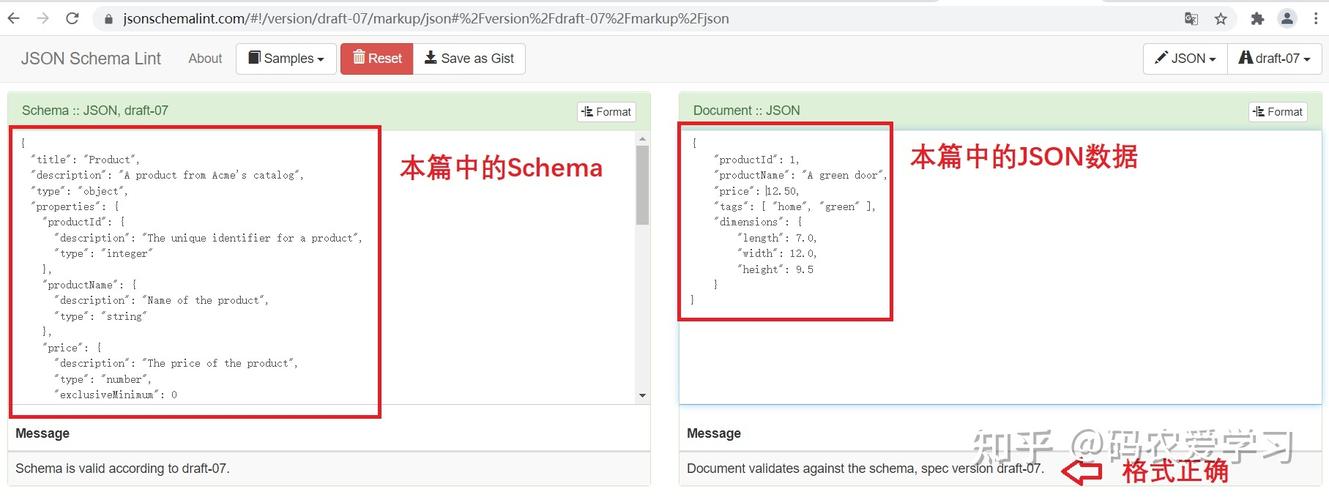Click the "Document :: JSON" panel heading
Screen dimensions: 1329x500
click(746, 110)
